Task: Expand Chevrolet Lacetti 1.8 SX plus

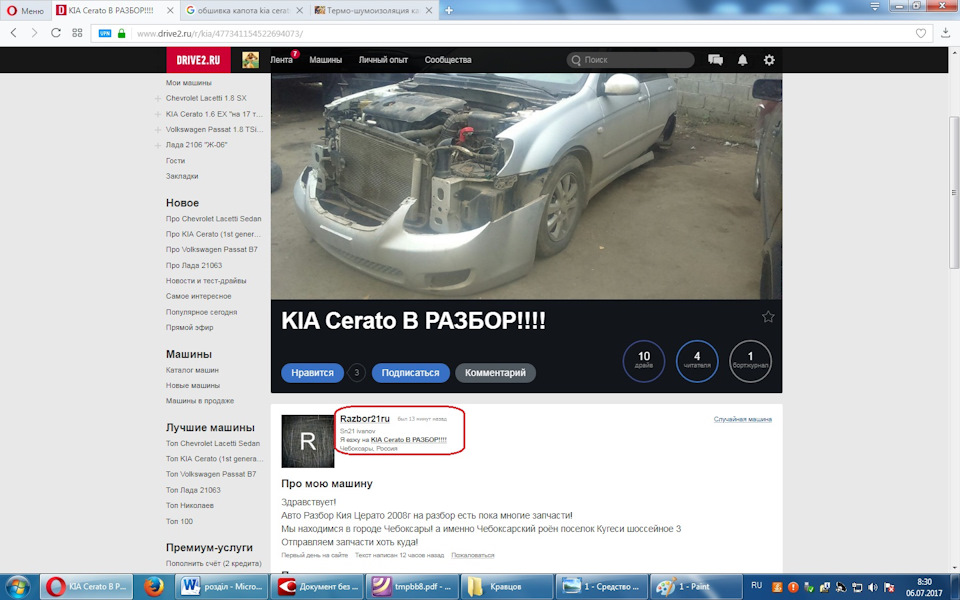Action: tap(158, 99)
